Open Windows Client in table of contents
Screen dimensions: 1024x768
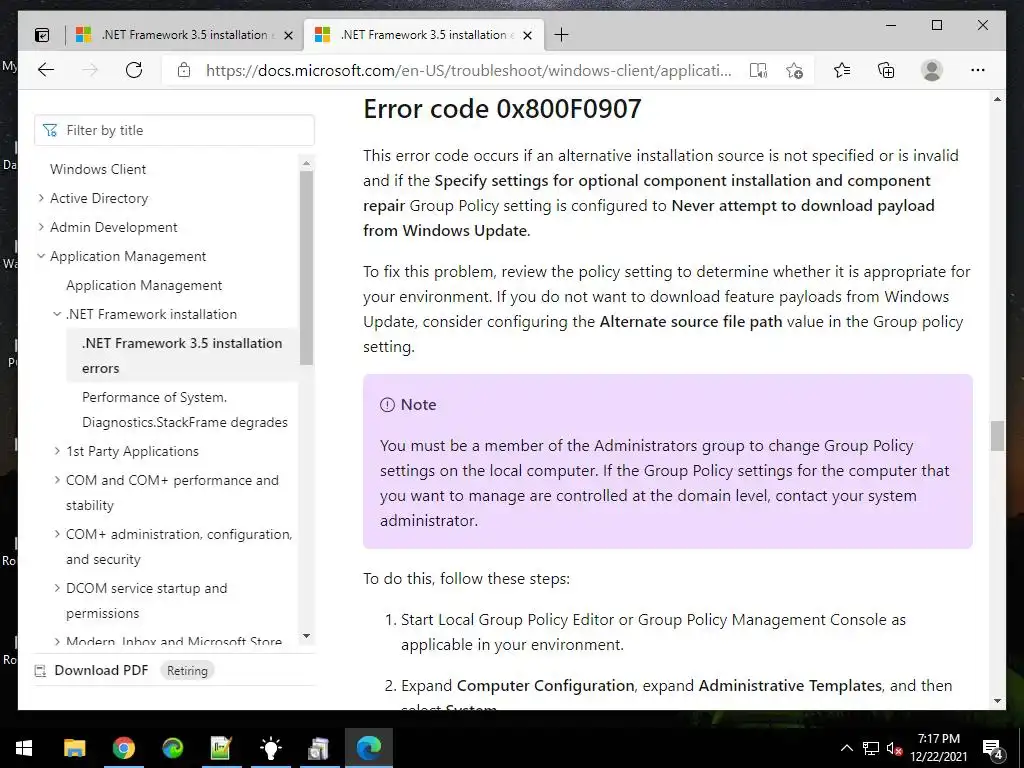click(98, 169)
